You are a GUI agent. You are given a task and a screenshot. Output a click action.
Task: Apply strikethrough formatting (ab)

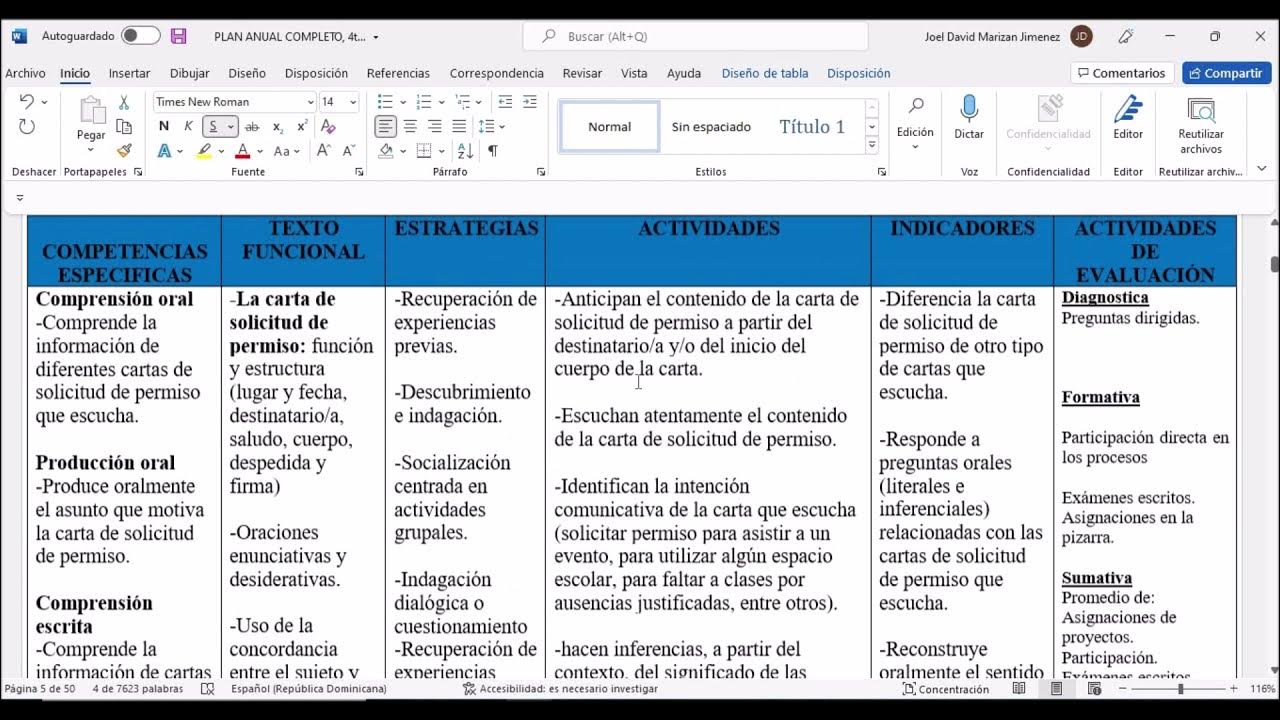point(252,127)
